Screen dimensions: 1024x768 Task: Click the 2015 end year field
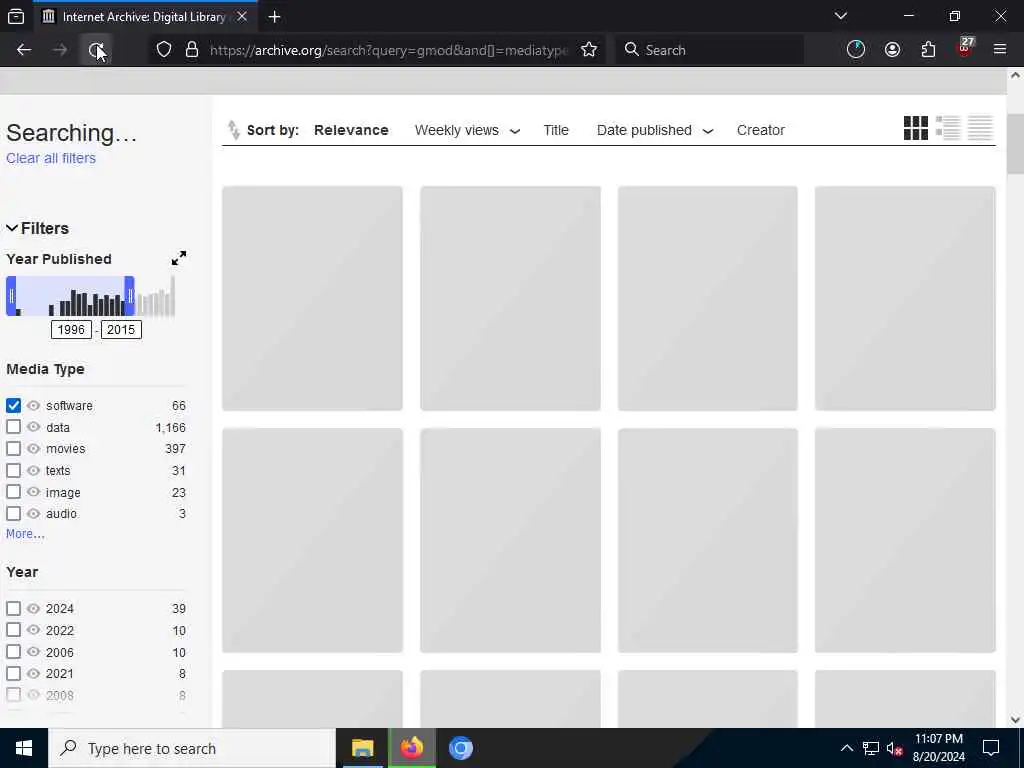(121, 329)
